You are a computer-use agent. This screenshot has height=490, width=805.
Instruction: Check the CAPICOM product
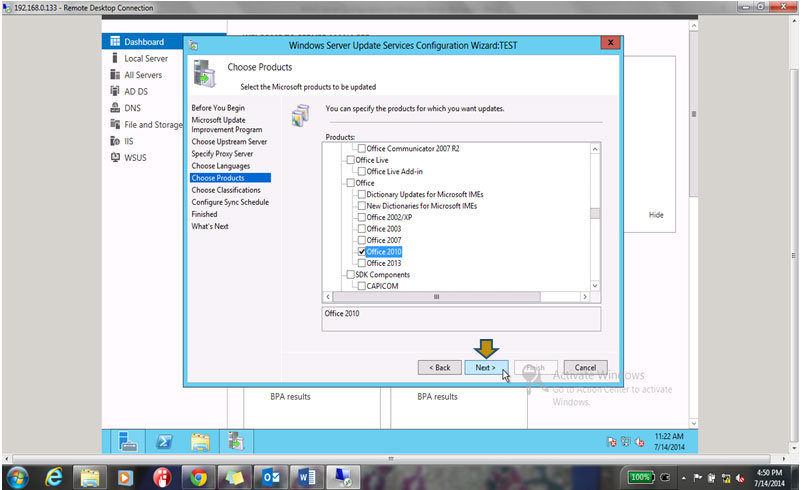[x=361, y=286]
